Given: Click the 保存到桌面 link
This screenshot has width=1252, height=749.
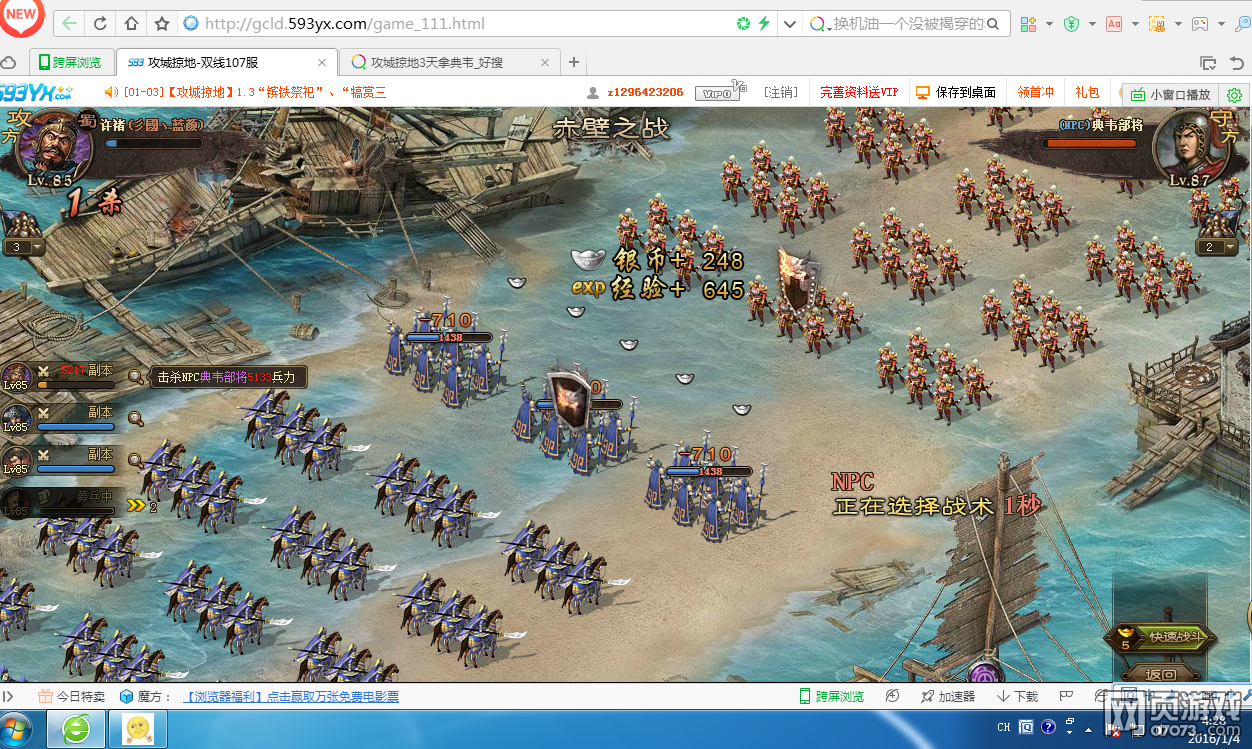Looking at the screenshot, I should coord(957,92).
